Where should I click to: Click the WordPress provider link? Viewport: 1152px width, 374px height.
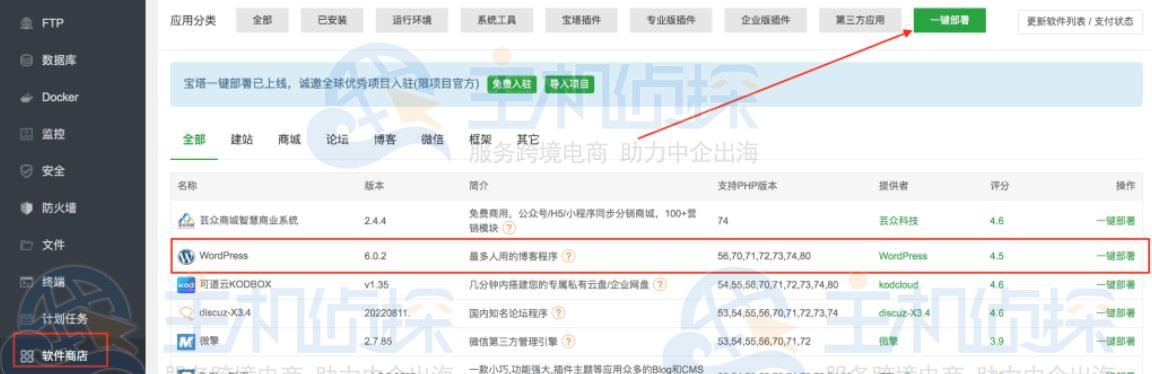point(903,256)
